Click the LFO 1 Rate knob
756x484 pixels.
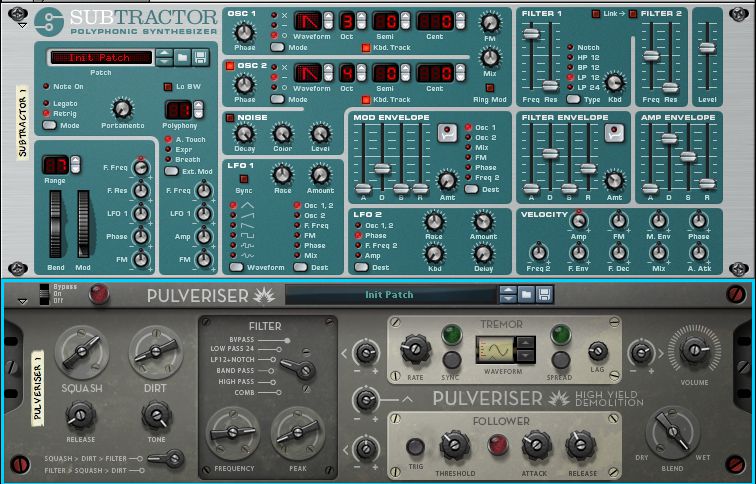[x=283, y=175]
